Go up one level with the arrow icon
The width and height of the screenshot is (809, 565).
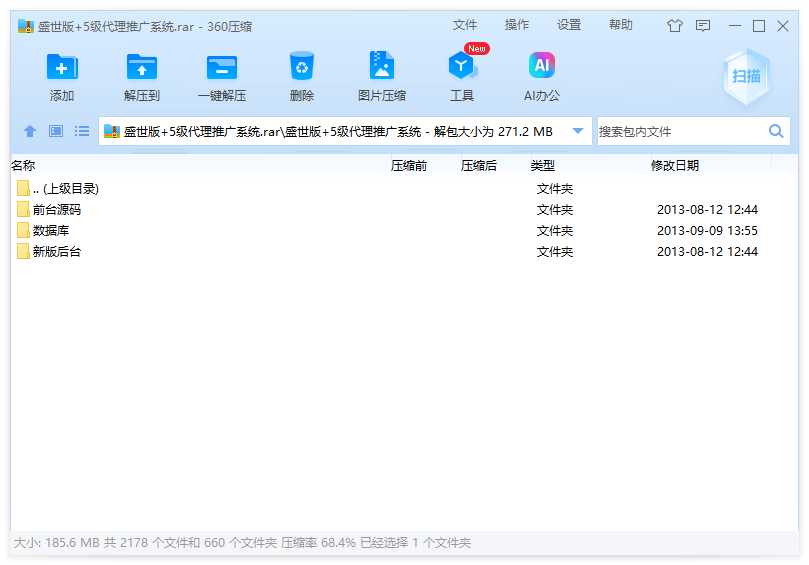point(30,131)
